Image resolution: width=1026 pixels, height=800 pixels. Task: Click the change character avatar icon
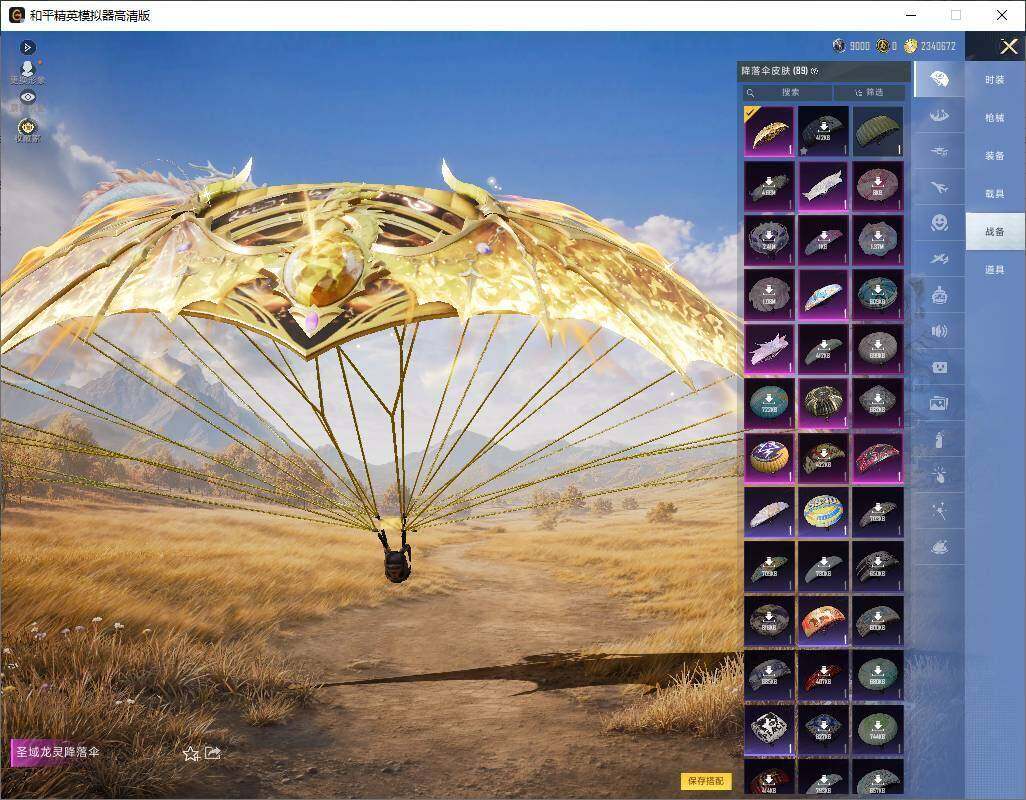(27, 71)
